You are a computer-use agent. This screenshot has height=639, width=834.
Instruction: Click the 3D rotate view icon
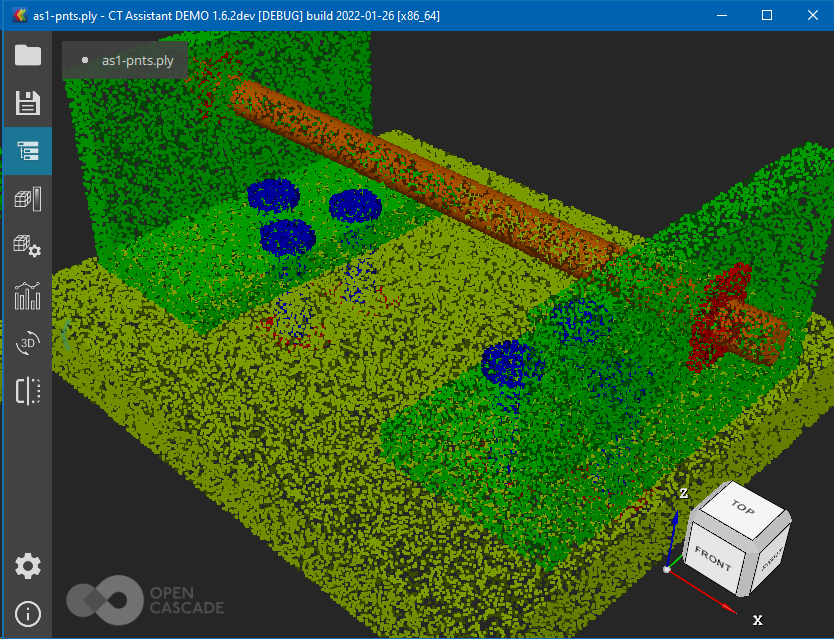pos(27,343)
